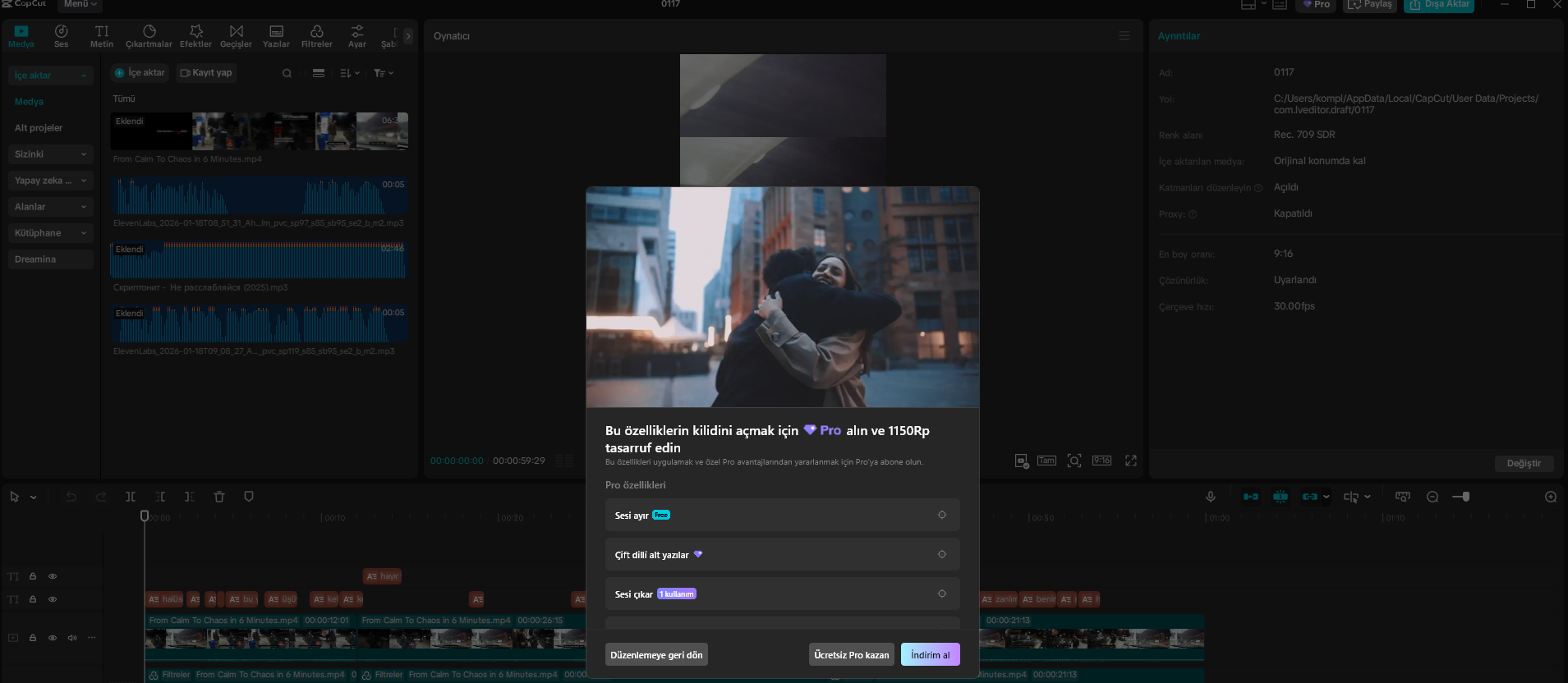1568x683 pixels.
Task: Open the Metin text tab
Action: pyautogui.click(x=102, y=36)
